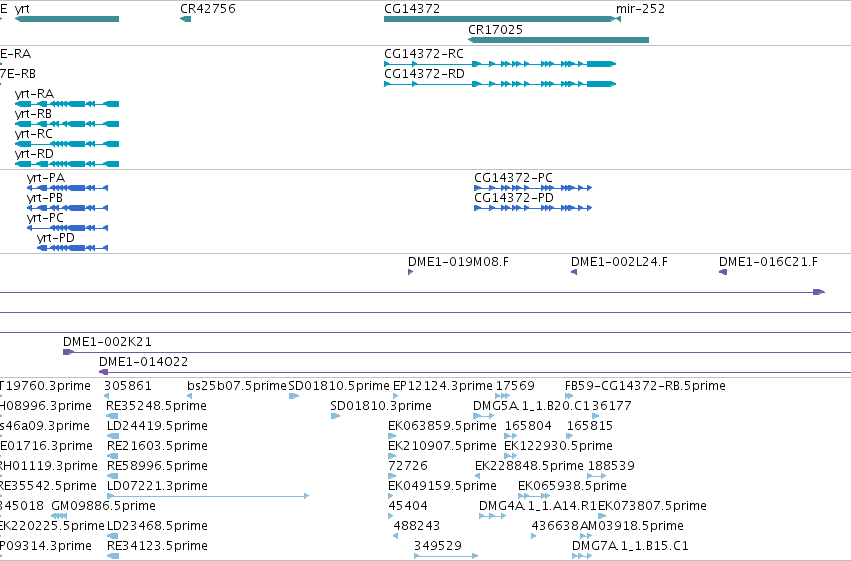Viewport: 851px width, 561px height.
Task: Open transcript CG14372-RC
Action: point(500,64)
